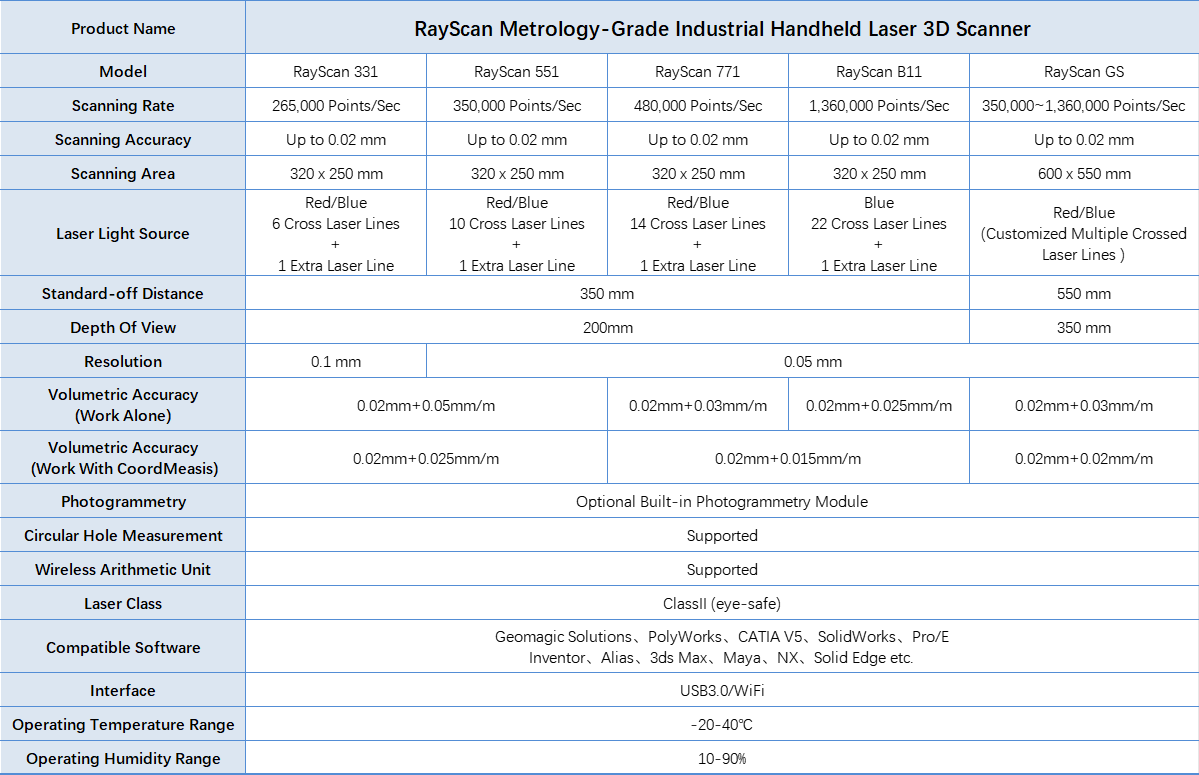Image resolution: width=1199 pixels, height=775 pixels.
Task: Select the 'RayScan GS' model cell
Action: 1084,71
